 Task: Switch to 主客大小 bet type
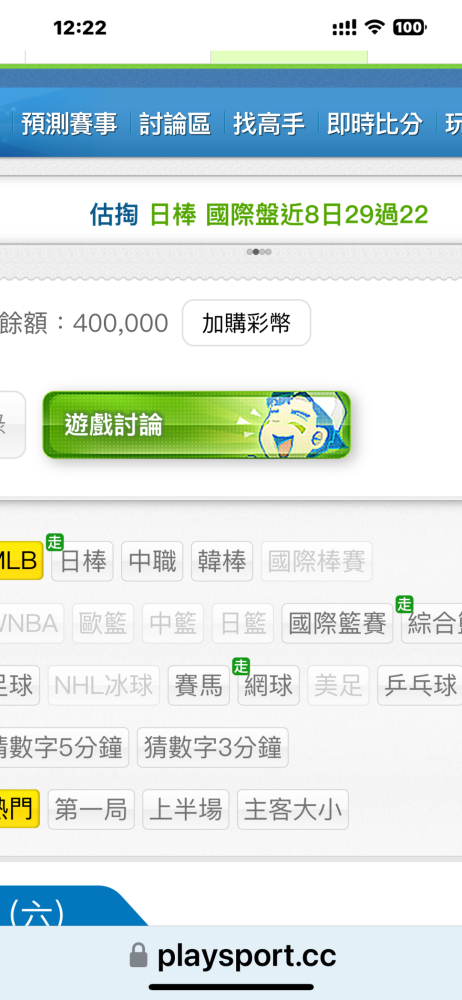pyautogui.click(x=293, y=810)
